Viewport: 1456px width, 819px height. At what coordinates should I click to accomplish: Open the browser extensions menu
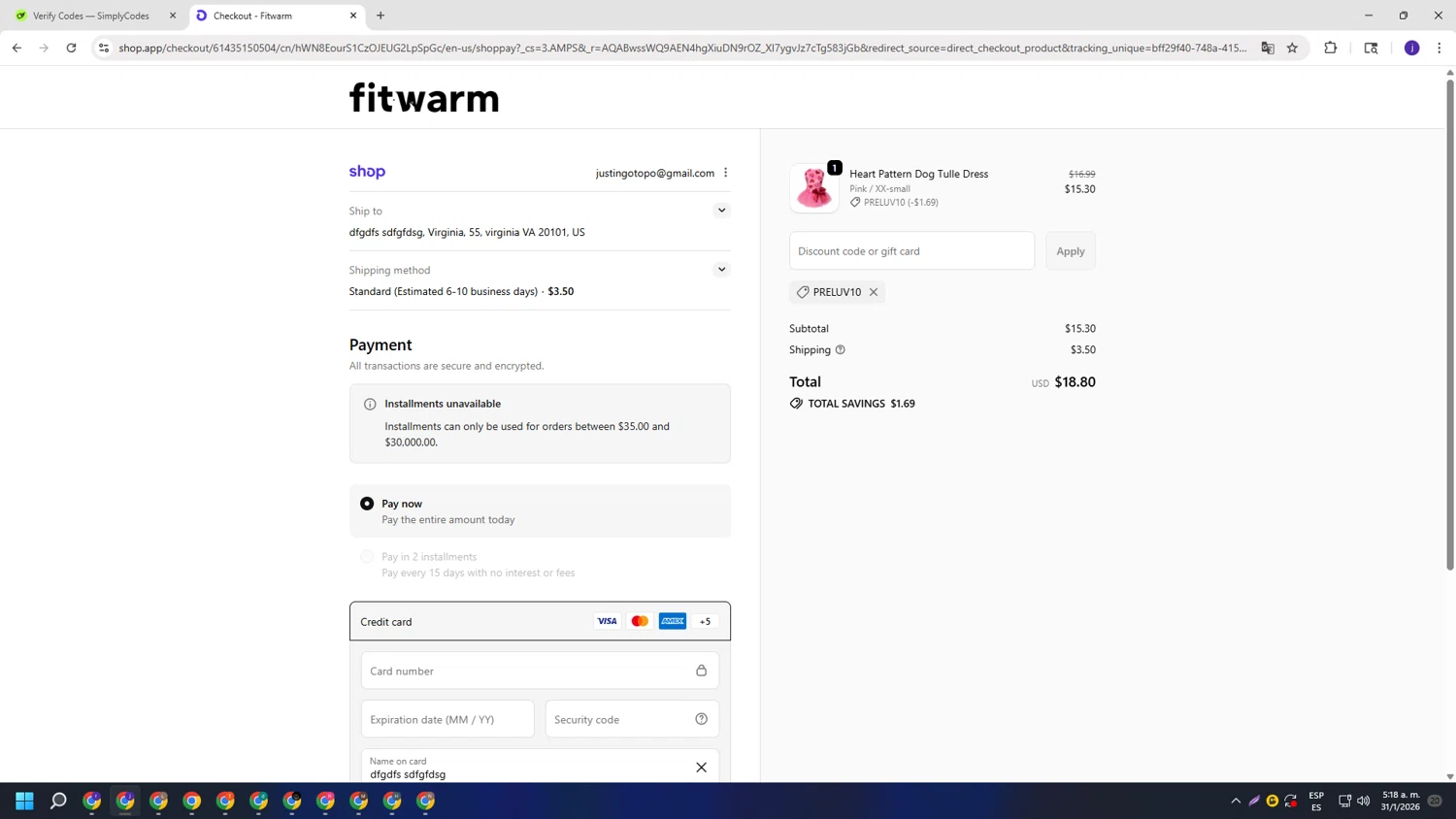coord(1331,48)
